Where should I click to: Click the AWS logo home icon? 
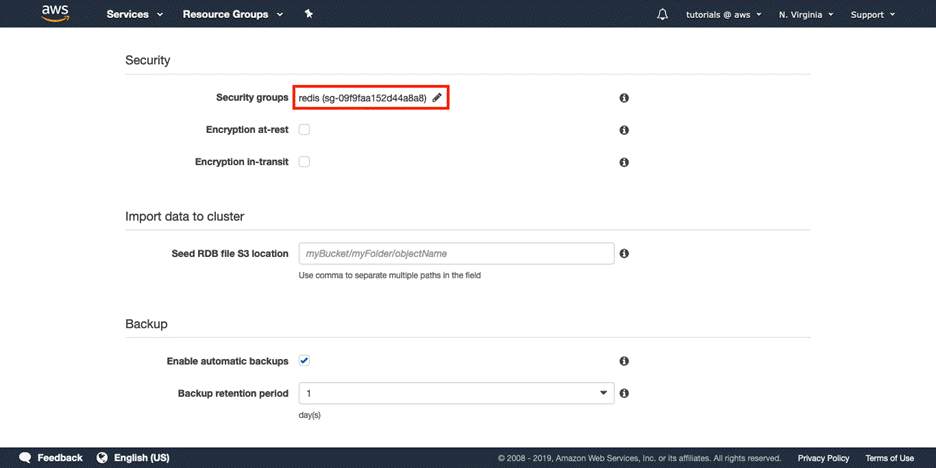(54, 14)
